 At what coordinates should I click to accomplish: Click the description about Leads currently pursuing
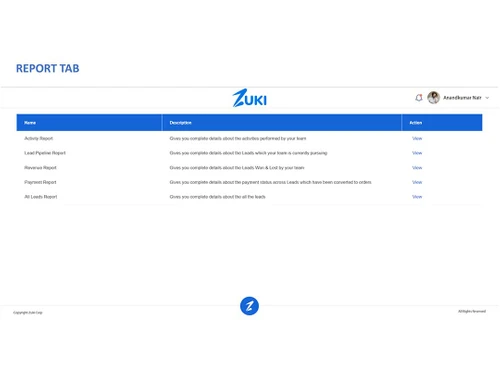point(248,153)
